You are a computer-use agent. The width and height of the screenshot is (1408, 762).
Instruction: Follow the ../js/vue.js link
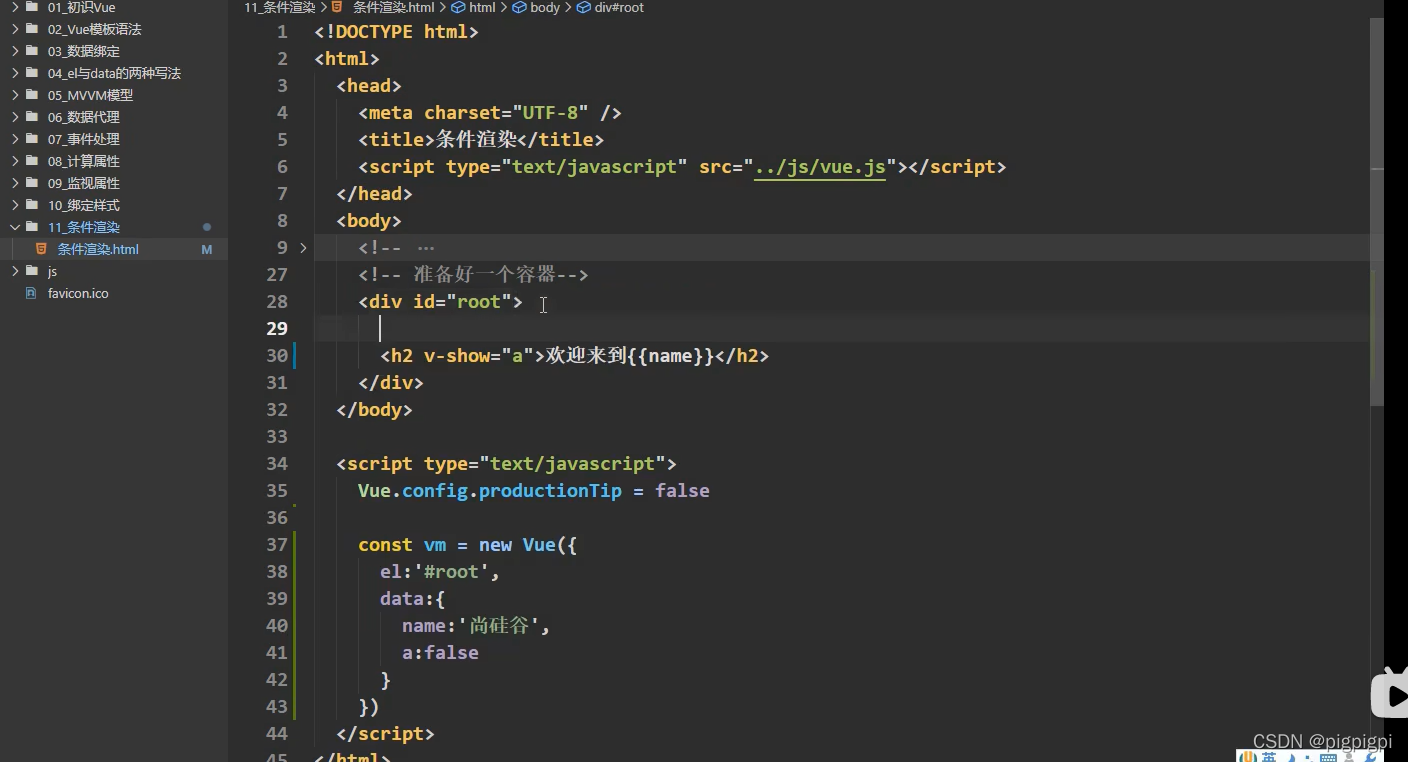tap(820, 167)
